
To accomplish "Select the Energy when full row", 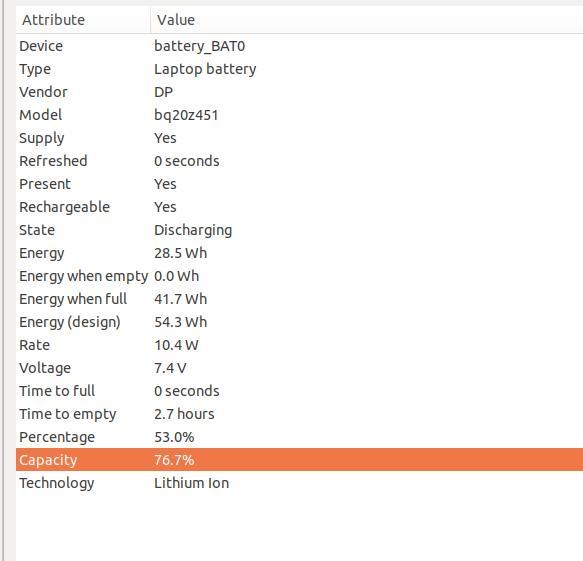I will tap(299, 299).
